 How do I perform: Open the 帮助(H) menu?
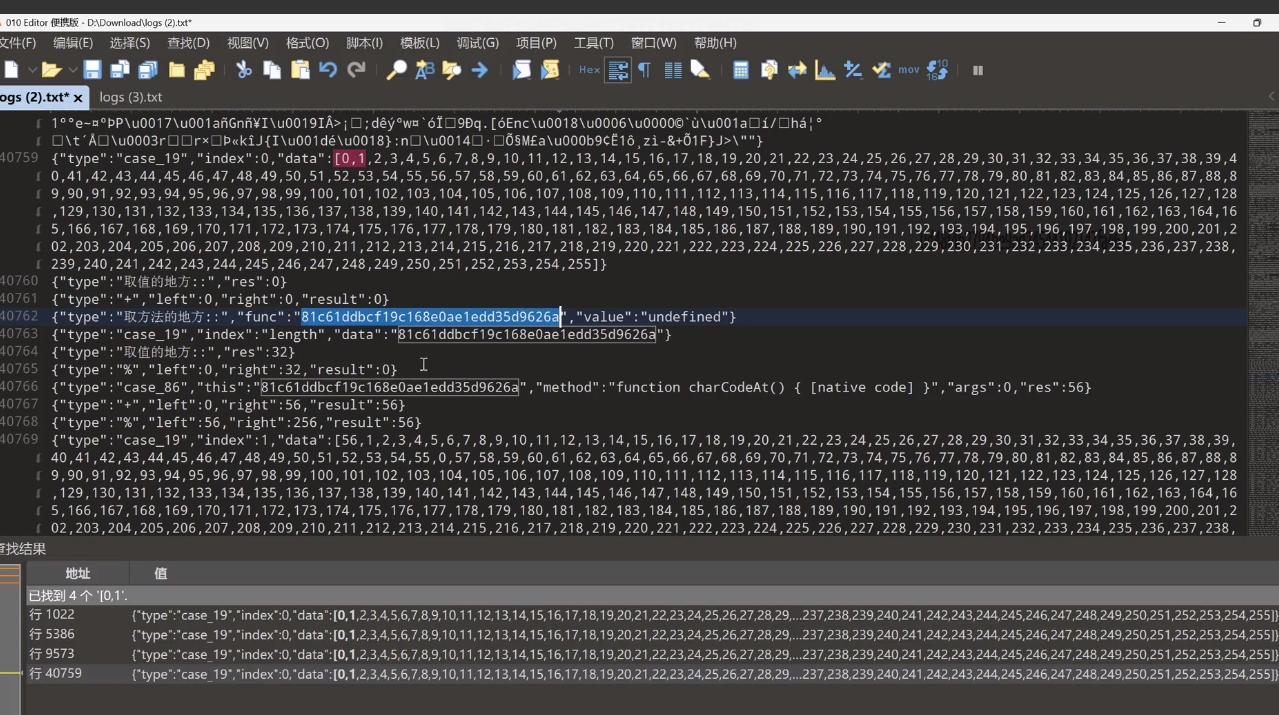[x=715, y=43]
